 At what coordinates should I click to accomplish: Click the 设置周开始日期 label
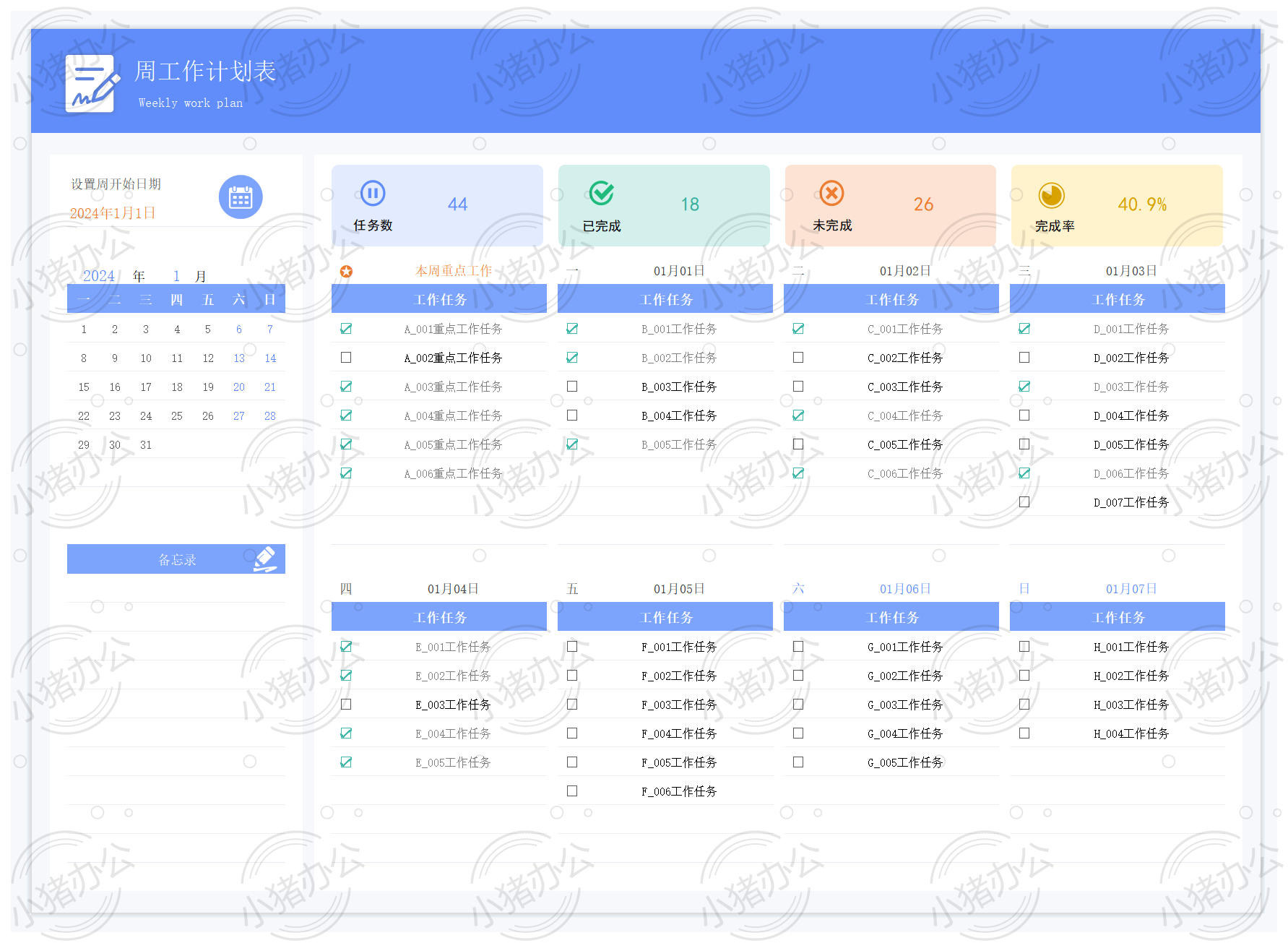tap(116, 184)
